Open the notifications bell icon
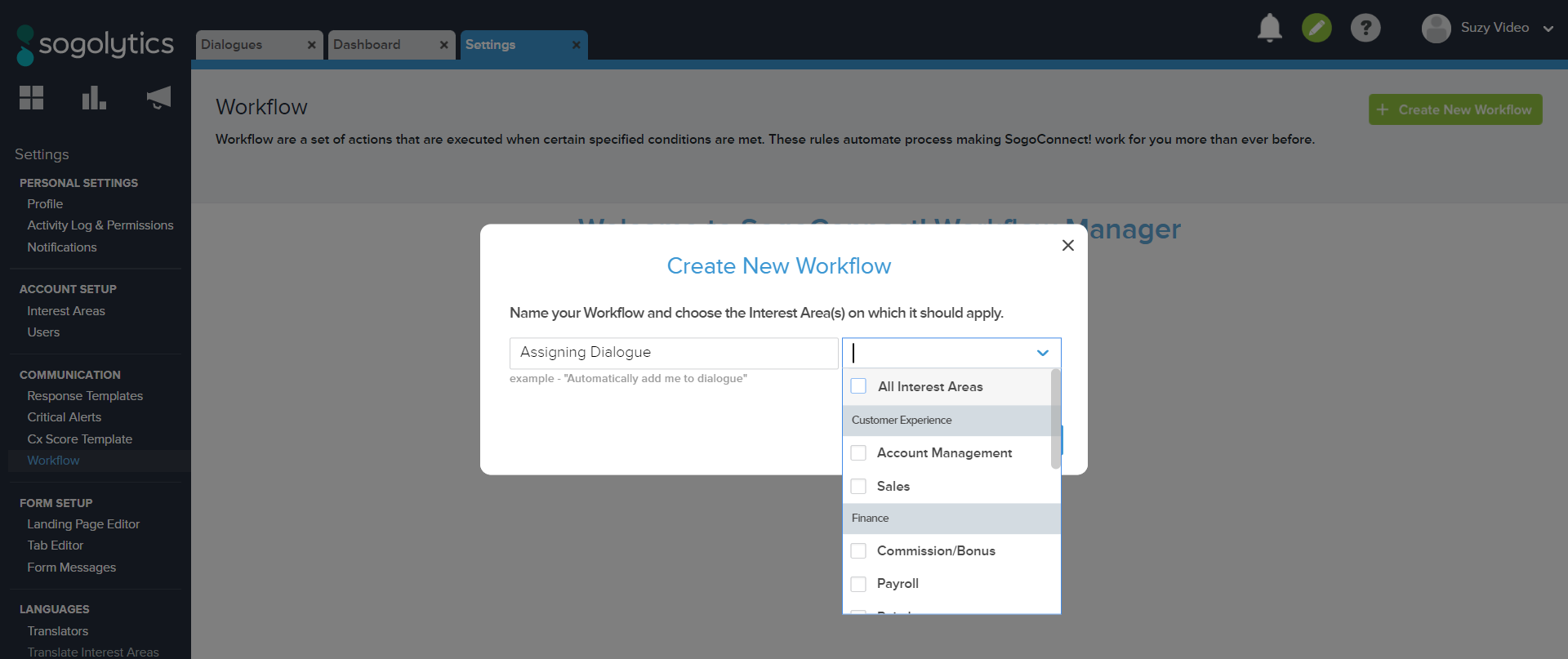The image size is (1568, 659). pos(1269,28)
